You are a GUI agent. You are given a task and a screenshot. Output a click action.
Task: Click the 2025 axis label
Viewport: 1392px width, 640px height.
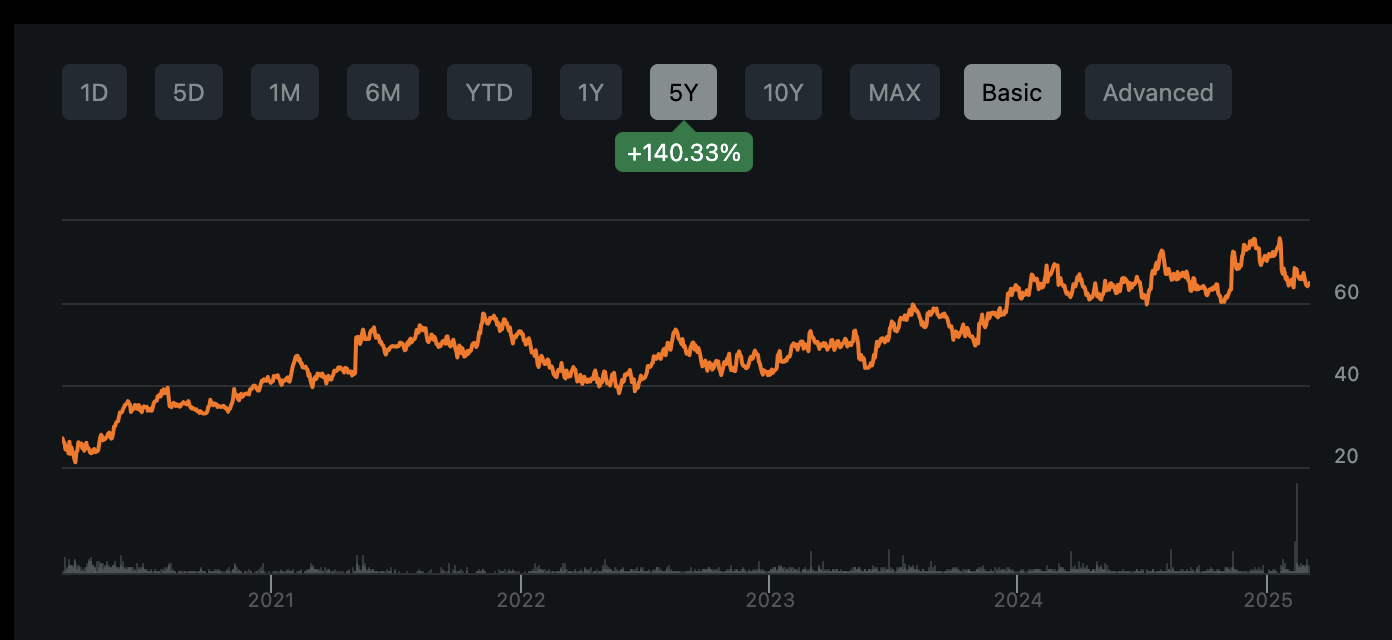tap(1269, 600)
